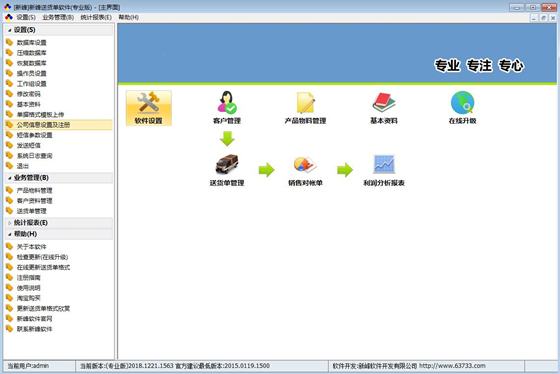The image size is (560, 374).
Task: Open the 软件设置 wrench icon
Action: 149,108
